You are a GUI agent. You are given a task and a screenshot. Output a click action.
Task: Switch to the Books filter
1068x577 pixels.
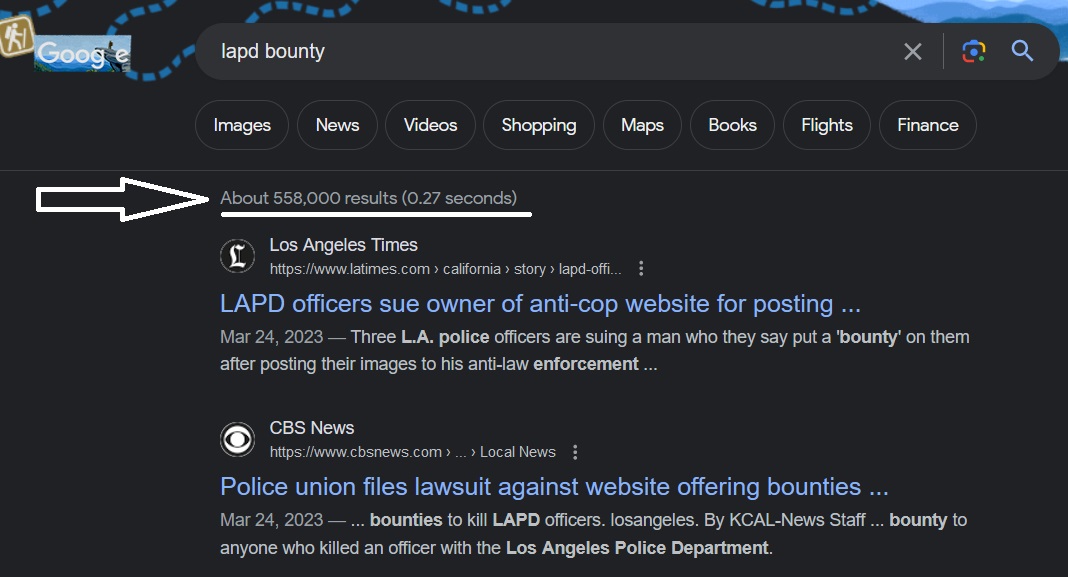click(732, 125)
